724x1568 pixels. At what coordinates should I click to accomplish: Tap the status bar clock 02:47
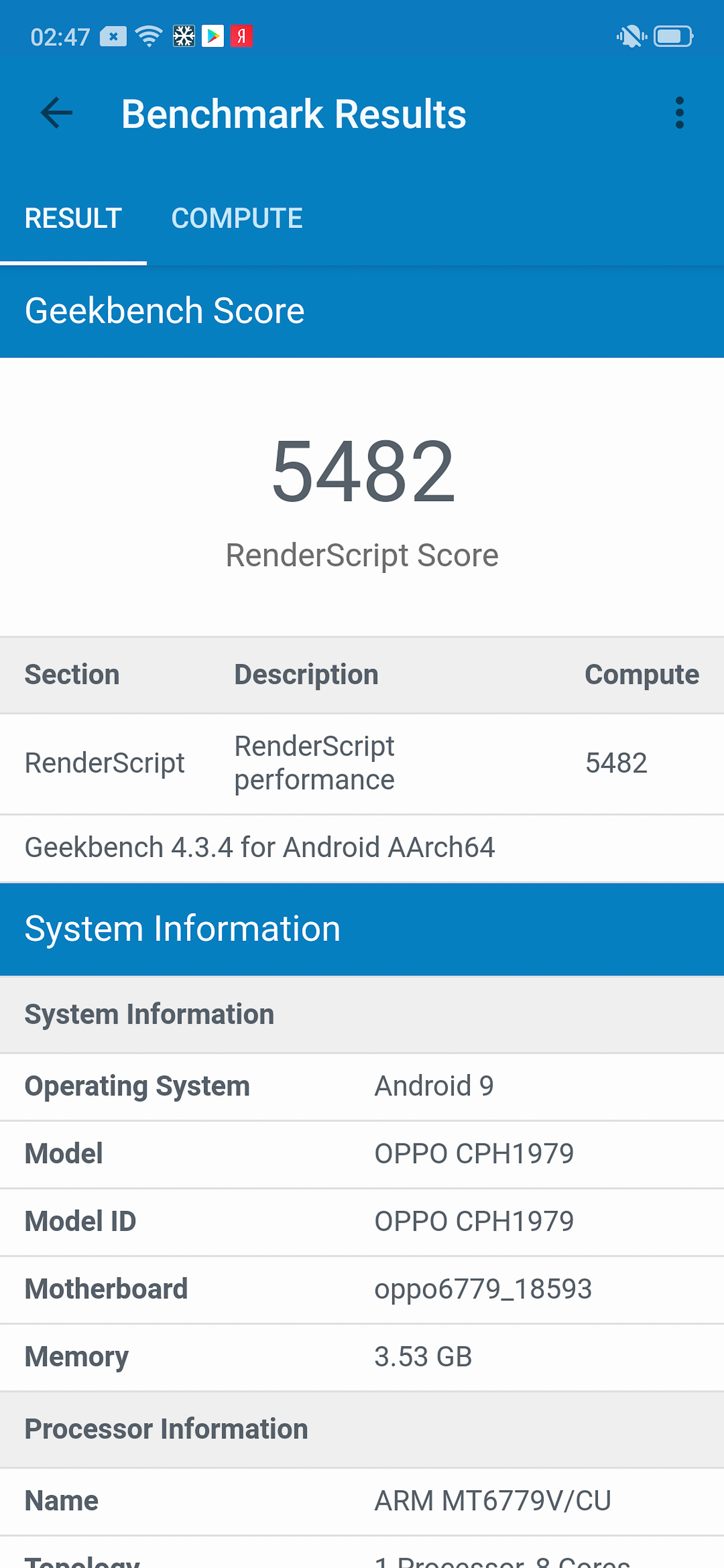tap(60, 37)
